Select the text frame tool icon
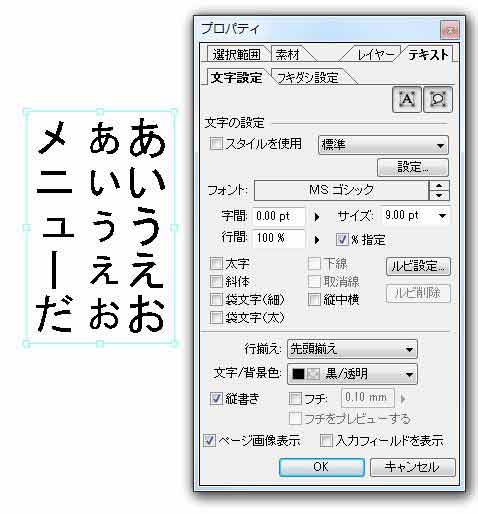Viewport: 478px width, 514px height. 407,99
